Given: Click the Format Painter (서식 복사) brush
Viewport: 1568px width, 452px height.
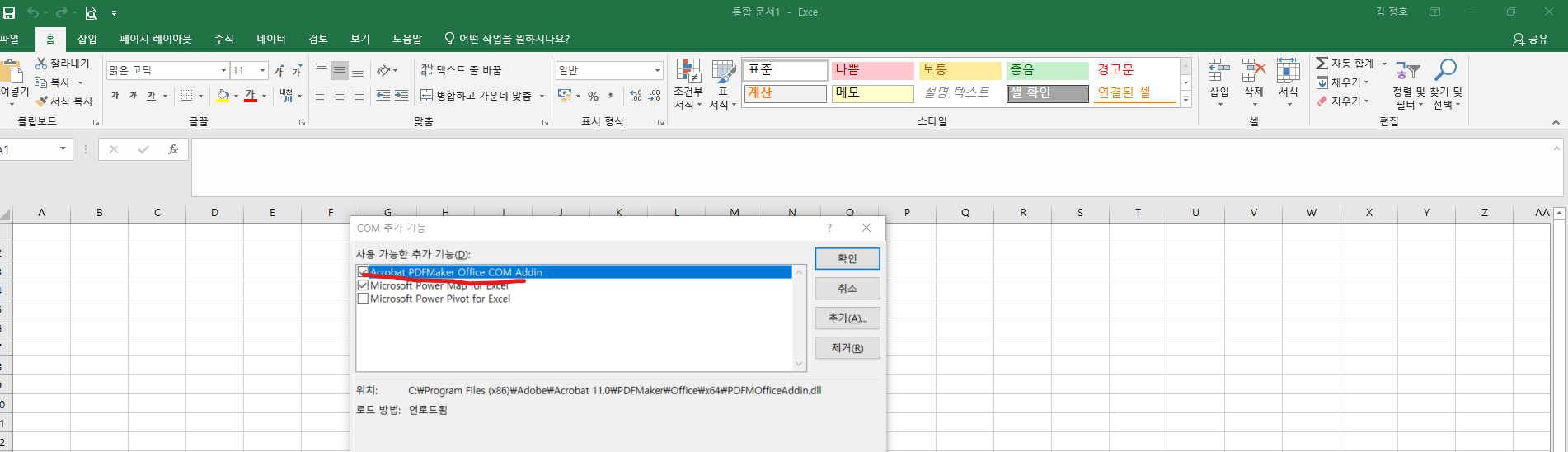Looking at the screenshot, I should point(42,101).
